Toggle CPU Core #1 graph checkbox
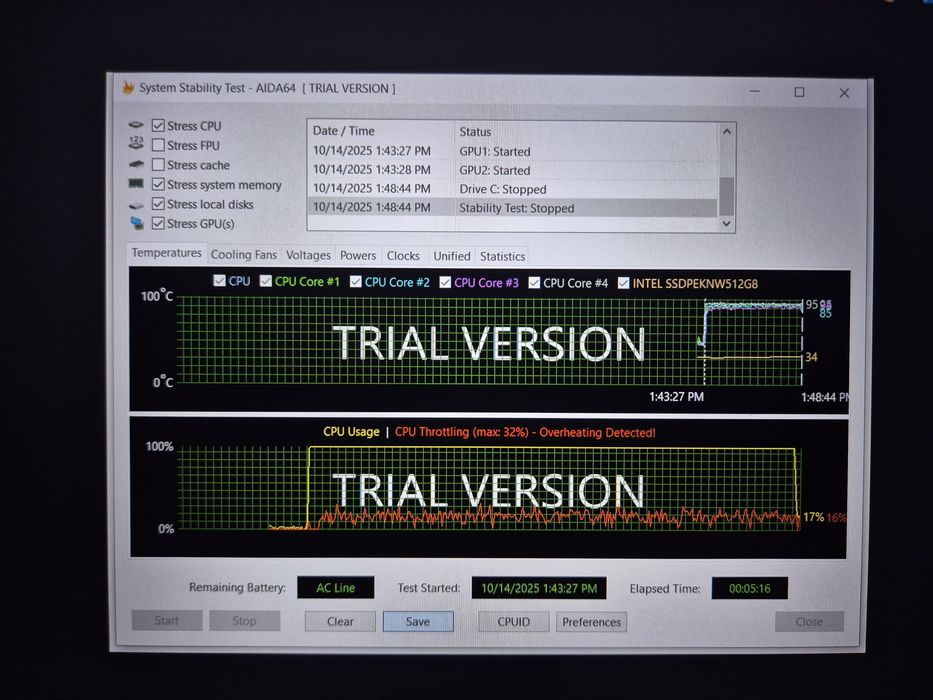Image resolution: width=933 pixels, height=700 pixels. (x=265, y=281)
